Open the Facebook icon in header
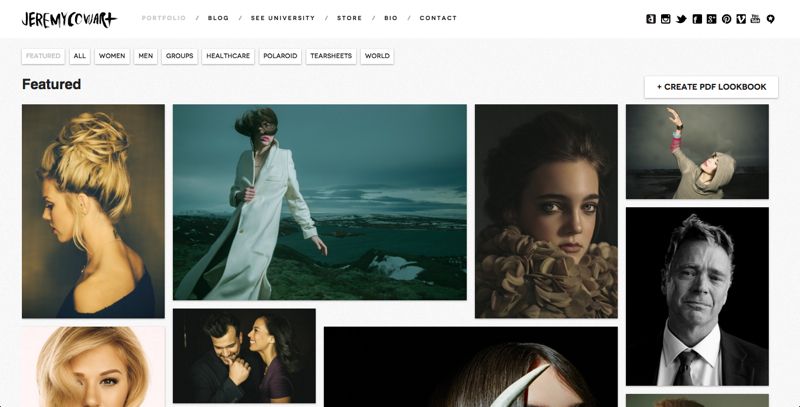This screenshot has height=407, width=800. click(x=697, y=19)
